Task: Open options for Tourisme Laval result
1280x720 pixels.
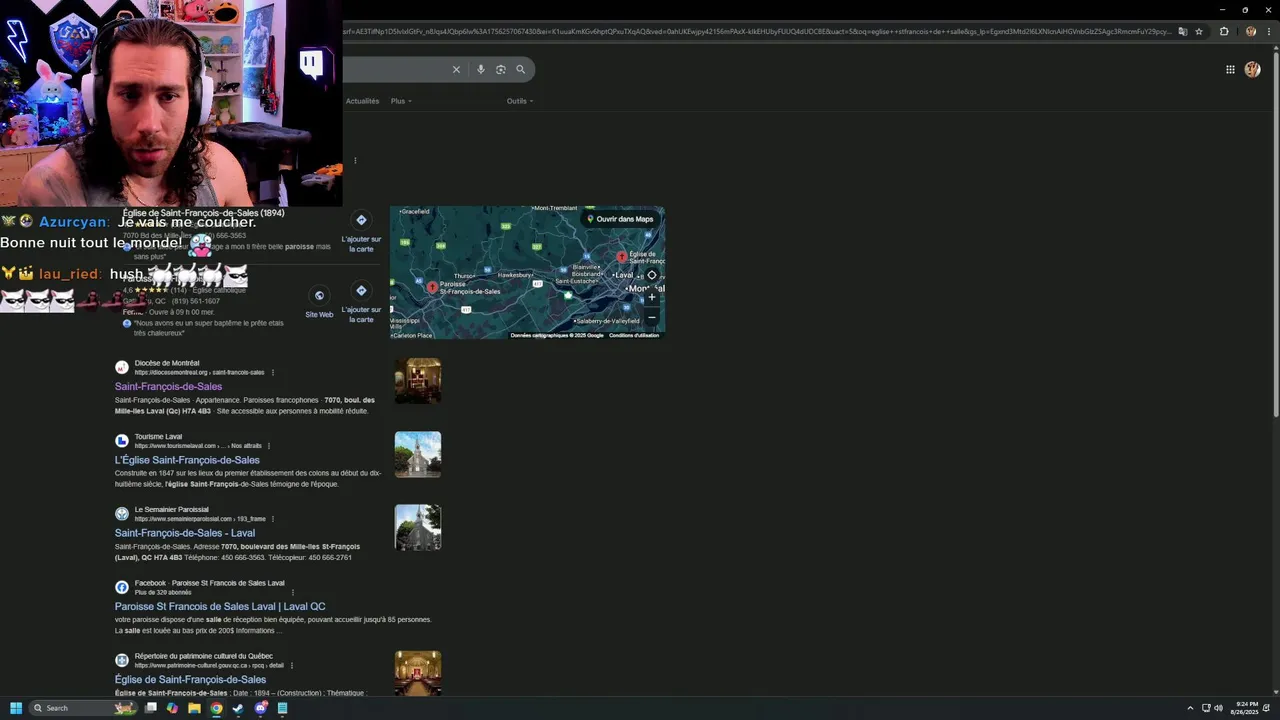Action: pos(269,446)
